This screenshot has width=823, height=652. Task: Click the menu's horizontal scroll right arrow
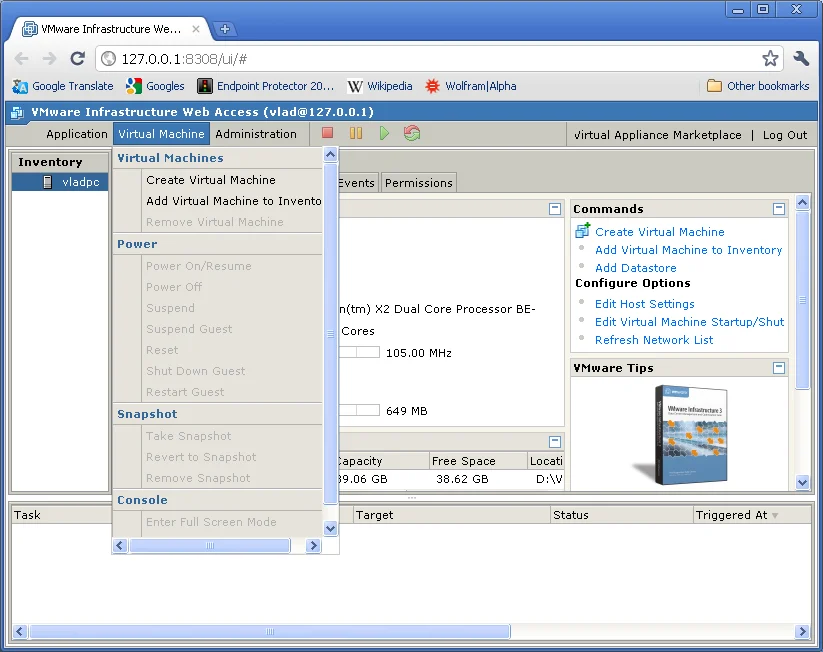tap(313, 545)
